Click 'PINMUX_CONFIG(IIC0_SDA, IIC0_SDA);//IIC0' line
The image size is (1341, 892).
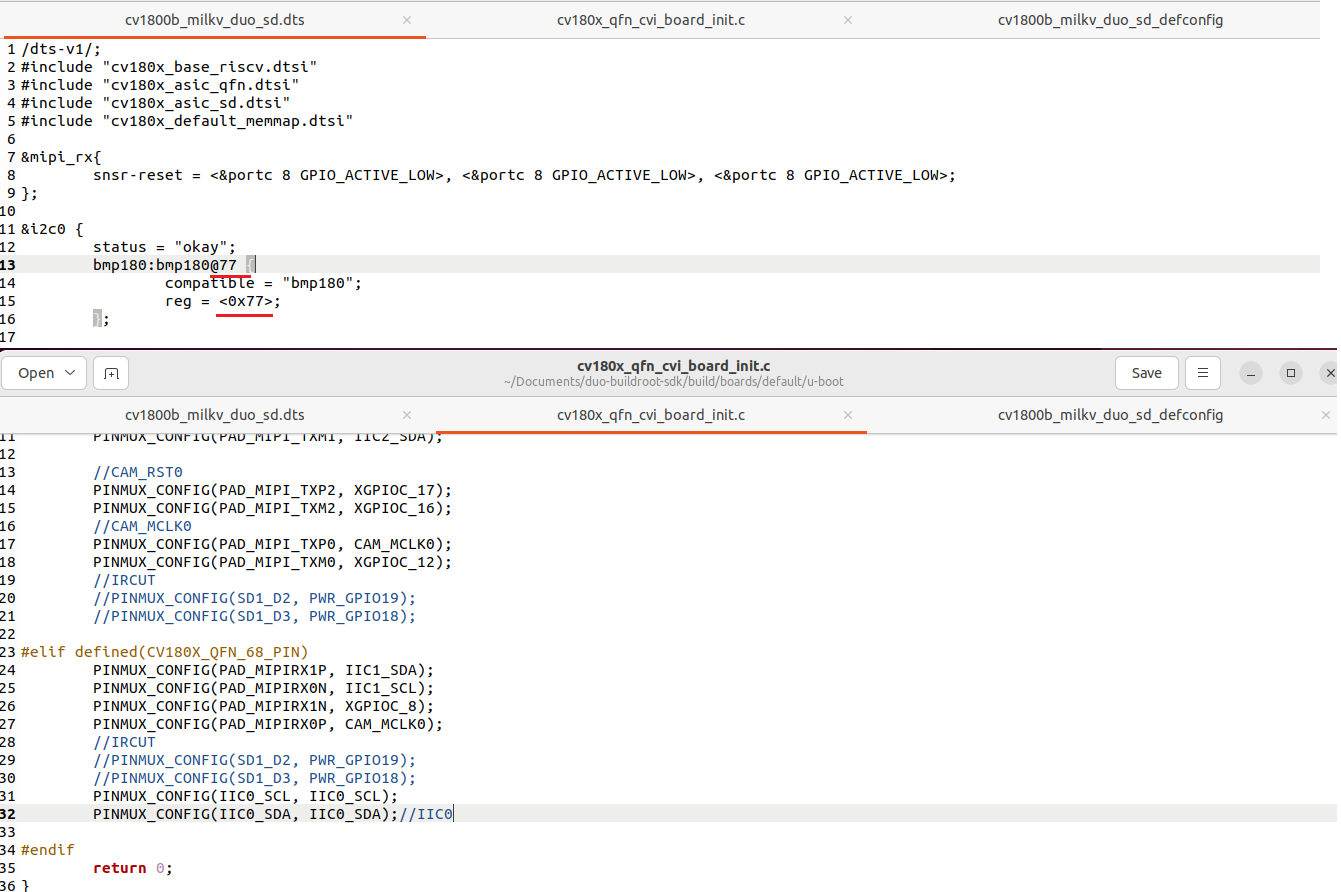pyautogui.click(x=273, y=814)
